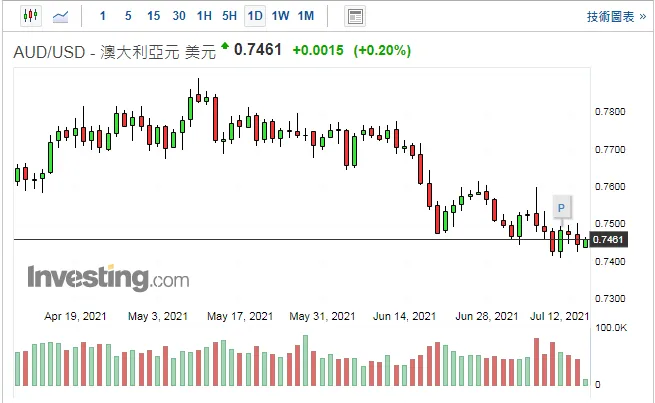Click the +0.0015 change value

tap(318, 51)
